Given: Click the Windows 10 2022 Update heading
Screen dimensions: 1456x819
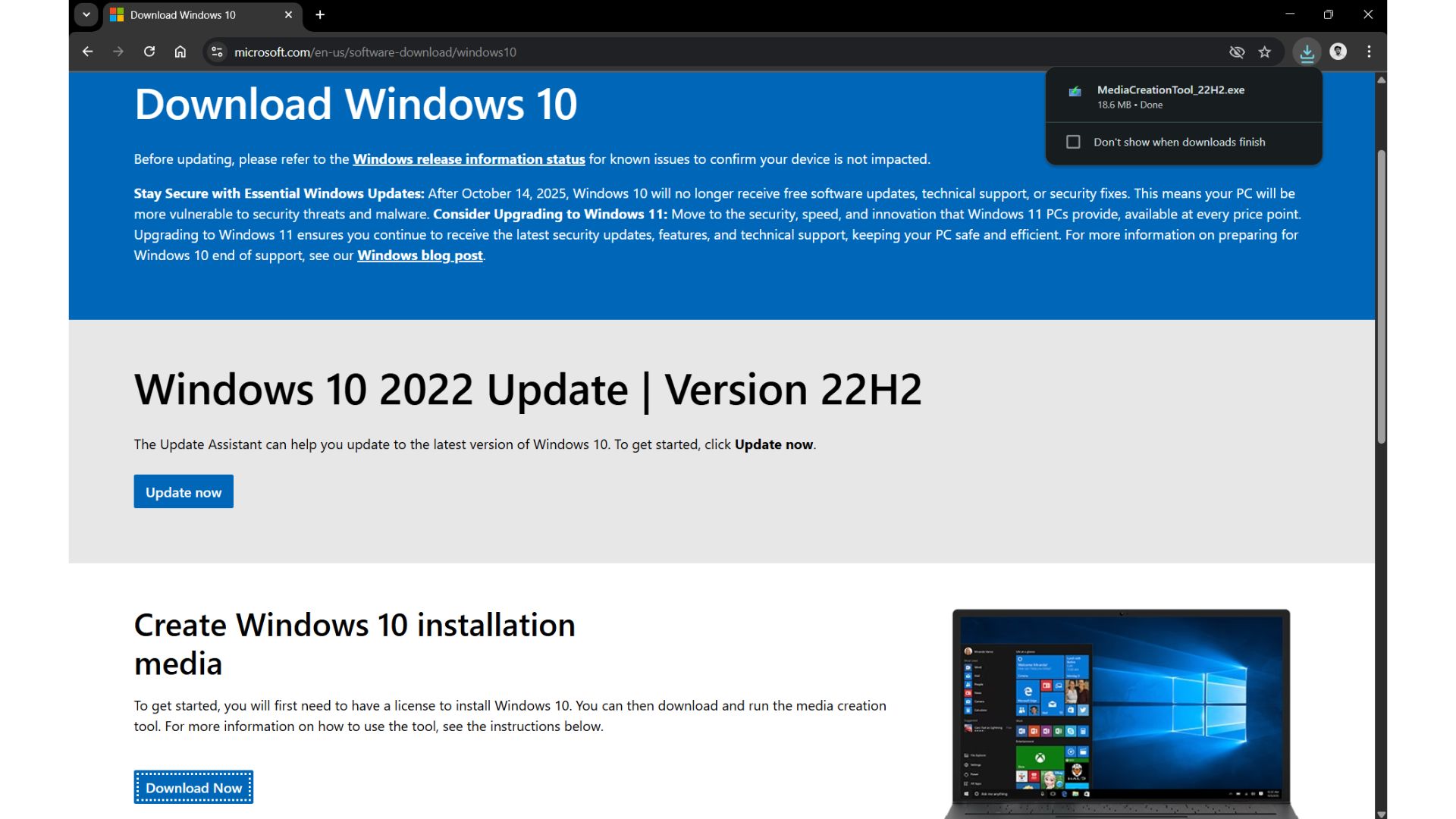Looking at the screenshot, I should [x=528, y=390].
